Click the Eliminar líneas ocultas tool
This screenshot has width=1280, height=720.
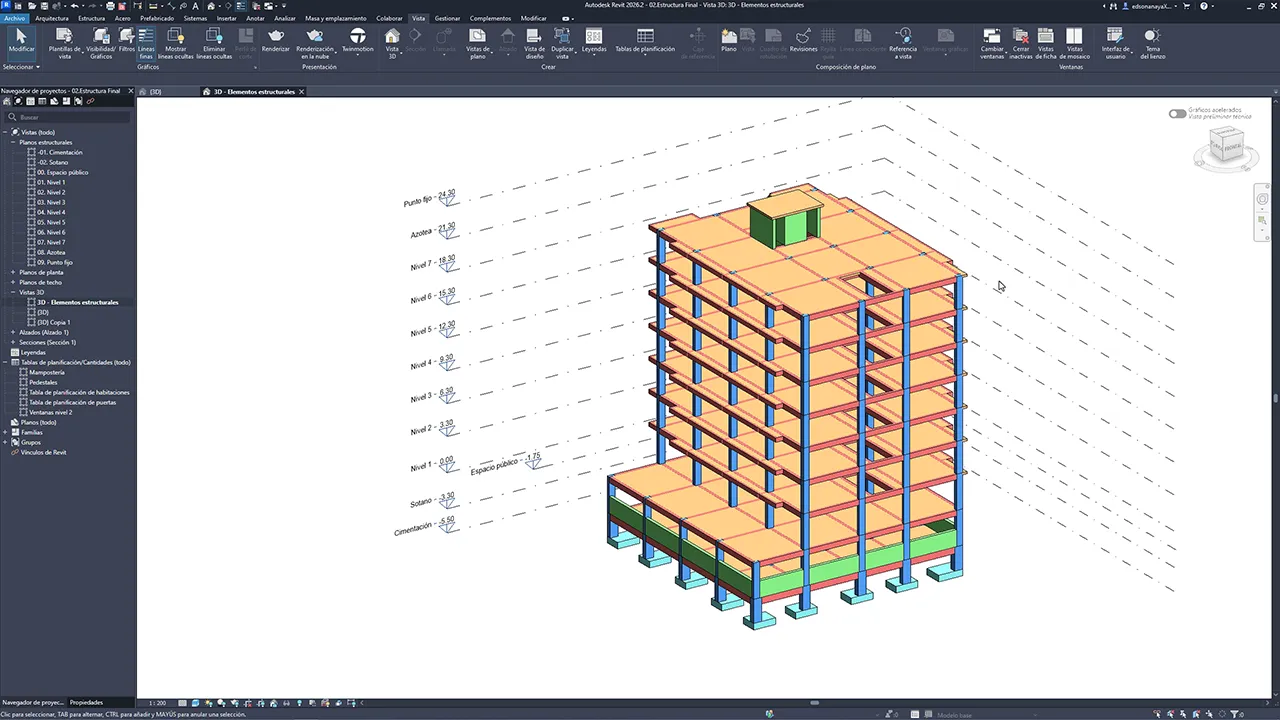(x=214, y=37)
